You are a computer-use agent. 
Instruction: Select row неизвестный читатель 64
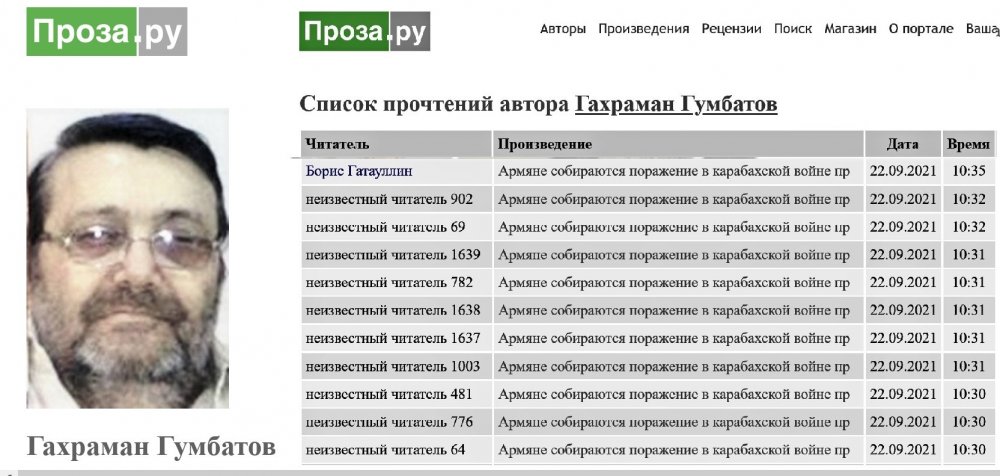tap(647, 449)
